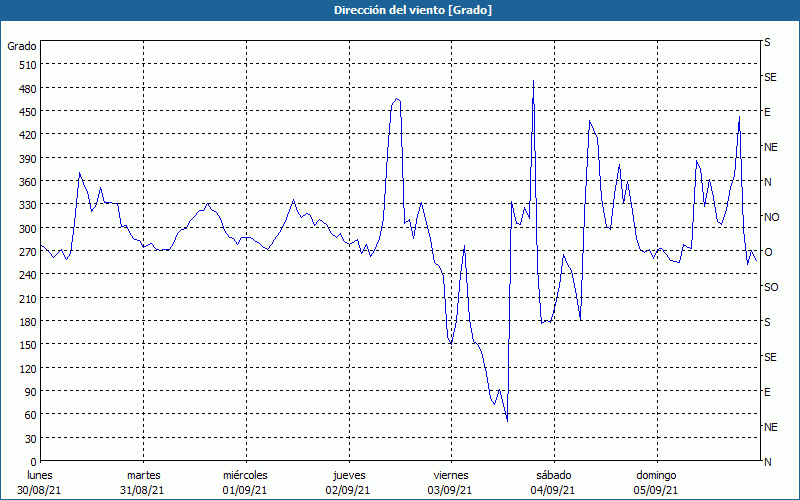Image resolution: width=800 pixels, height=500 pixels.
Task: Select the "N" compass label level with 360
Action: click(768, 182)
